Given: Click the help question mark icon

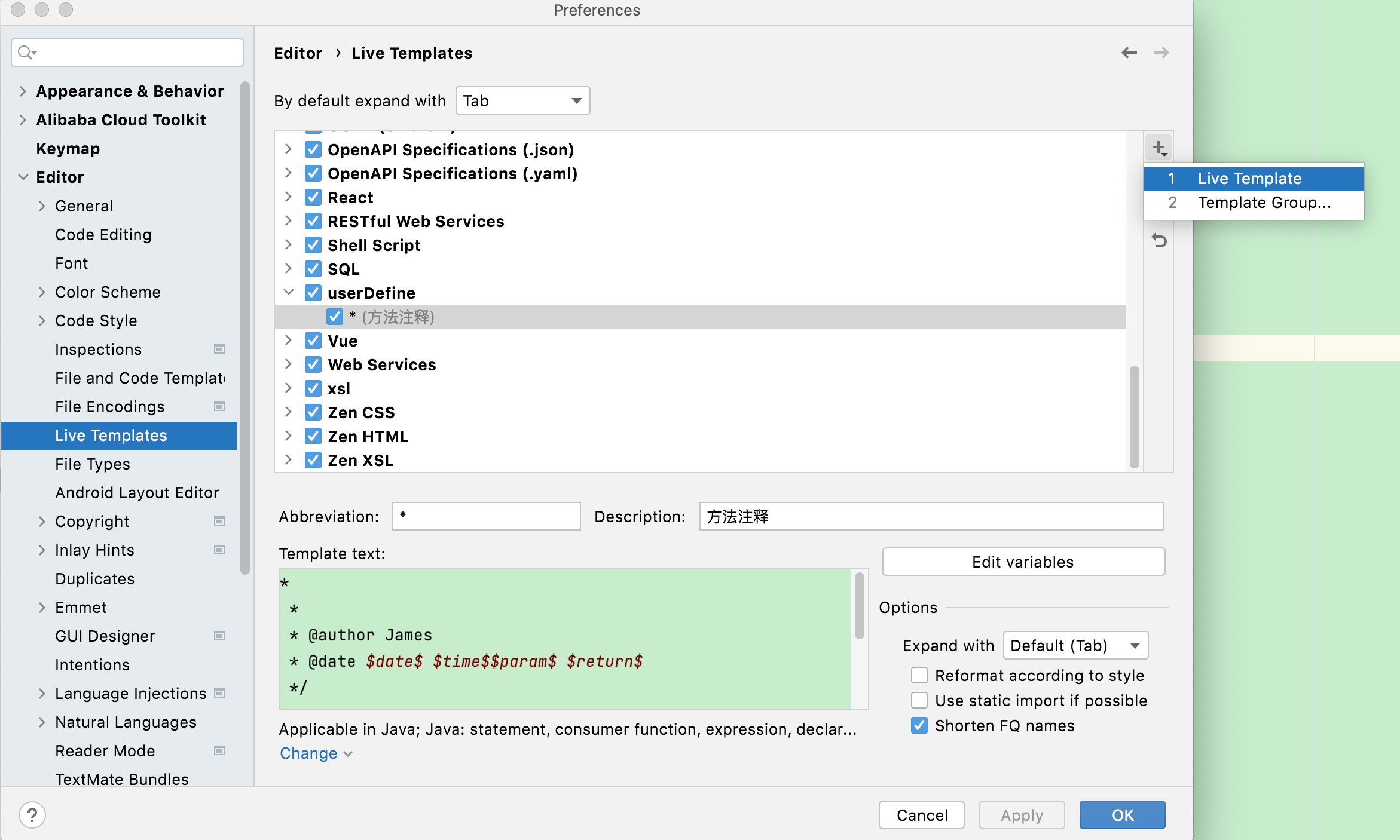Looking at the screenshot, I should (x=32, y=815).
